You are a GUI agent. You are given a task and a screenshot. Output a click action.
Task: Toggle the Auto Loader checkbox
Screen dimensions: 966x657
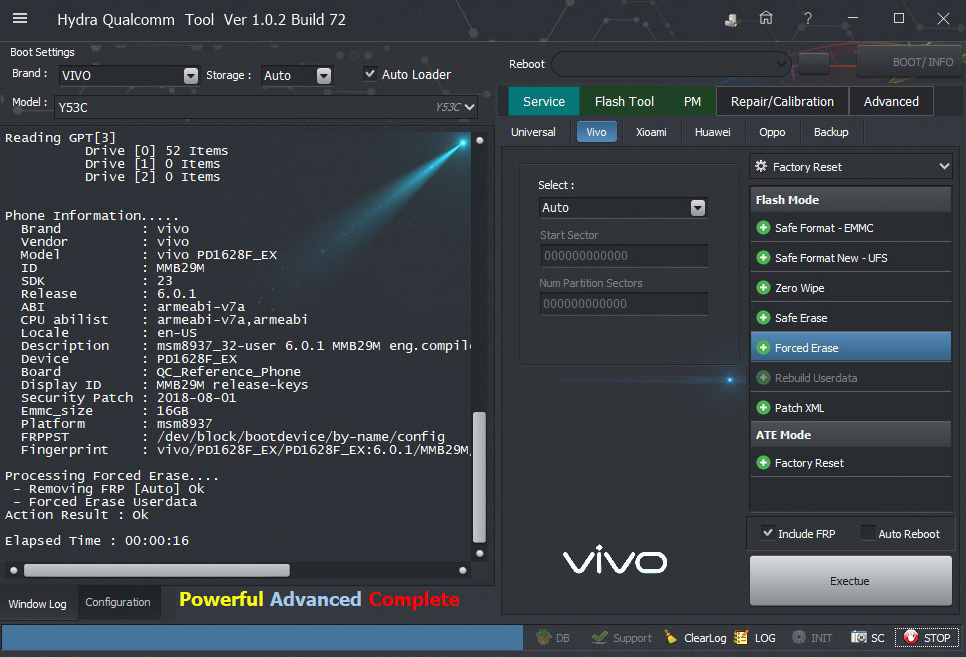370,74
